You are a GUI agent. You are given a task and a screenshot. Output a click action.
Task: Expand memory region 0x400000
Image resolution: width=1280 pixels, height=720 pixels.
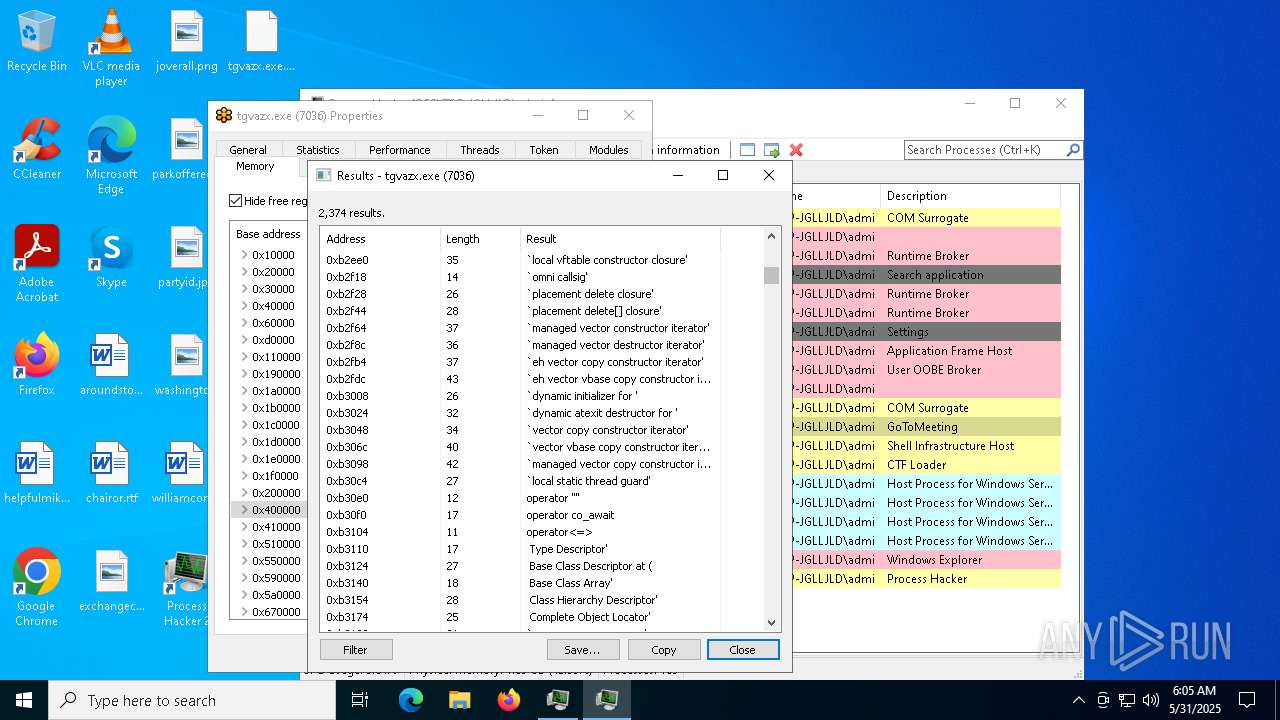pos(244,510)
